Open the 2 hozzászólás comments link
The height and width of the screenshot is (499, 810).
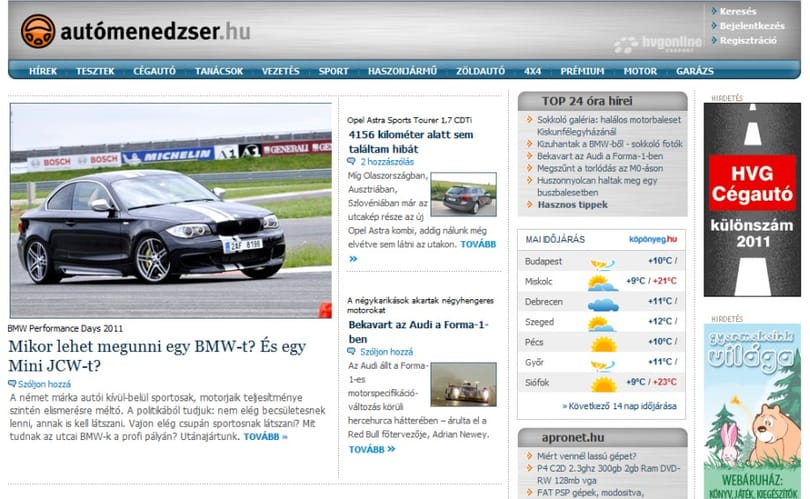387,162
